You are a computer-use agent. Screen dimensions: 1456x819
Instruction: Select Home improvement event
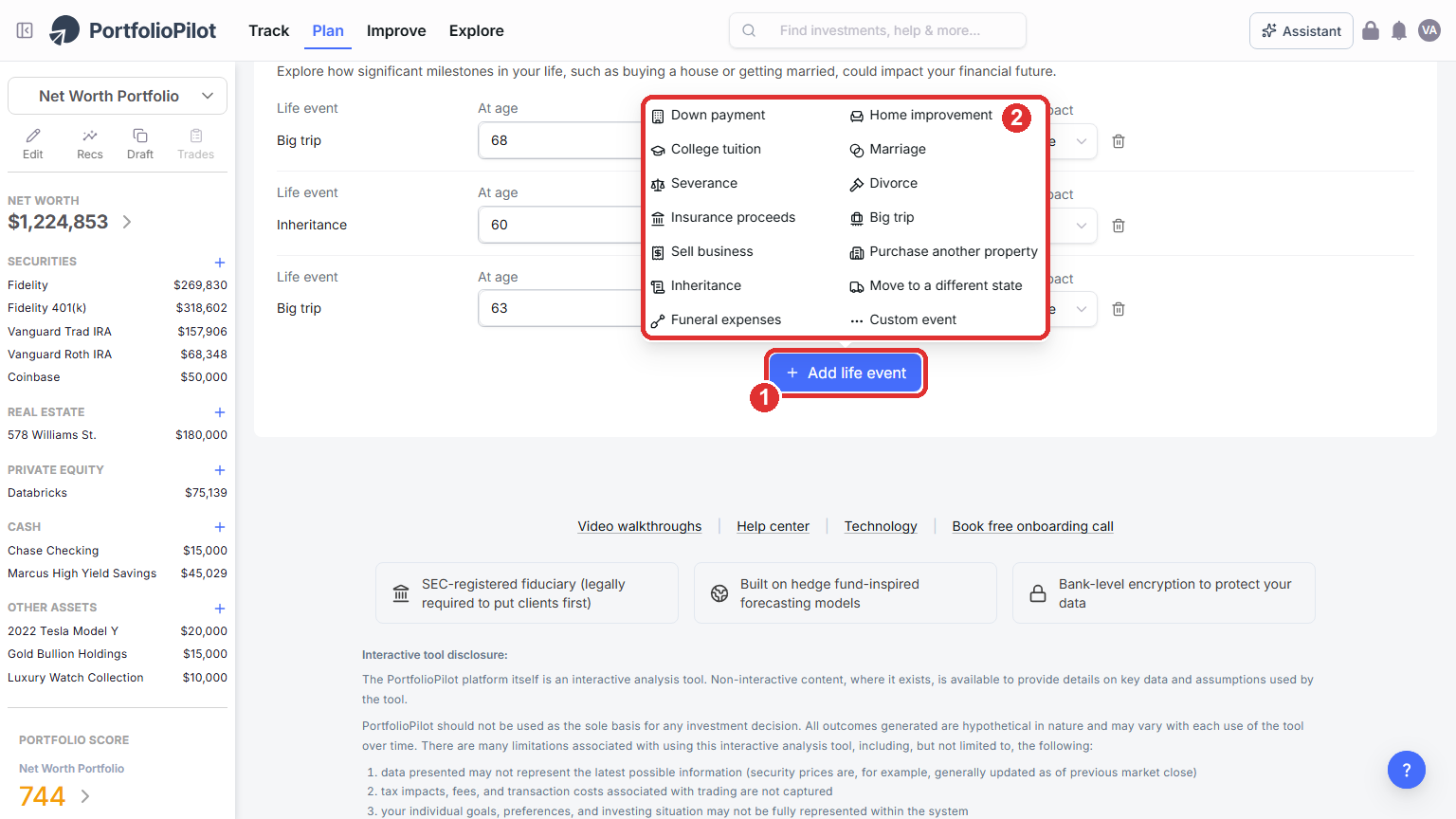tap(921, 115)
